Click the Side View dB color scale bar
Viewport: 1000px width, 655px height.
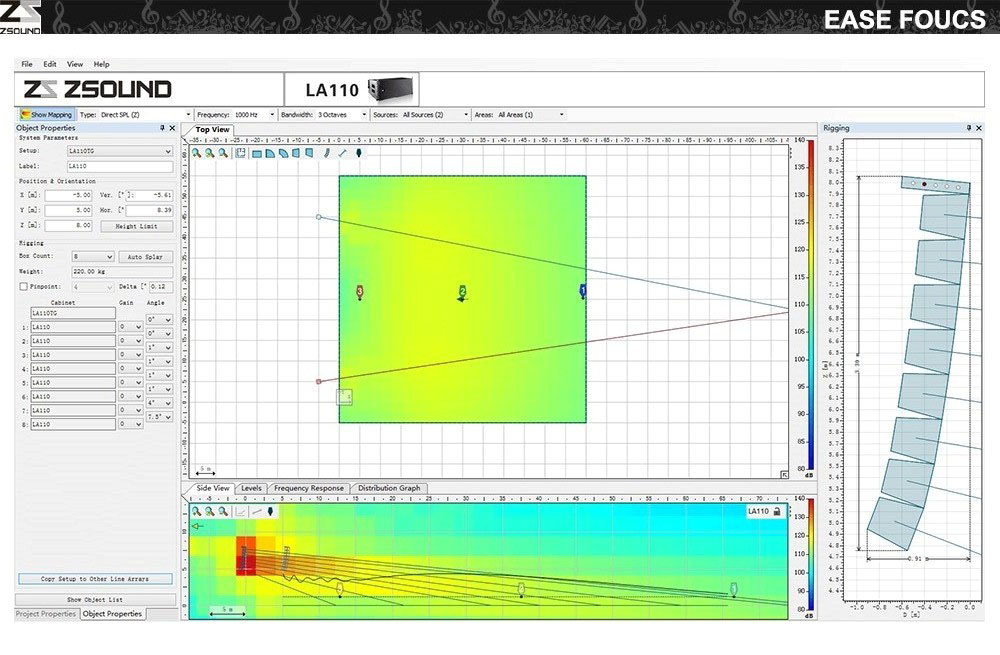tap(811, 555)
